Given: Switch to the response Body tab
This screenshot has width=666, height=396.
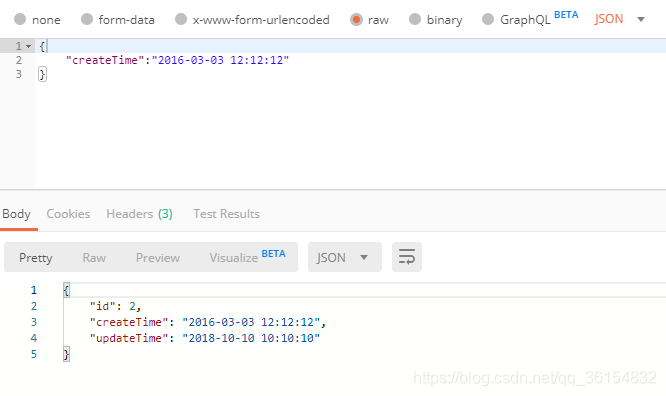Looking at the screenshot, I should pyautogui.click(x=17, y=214).
